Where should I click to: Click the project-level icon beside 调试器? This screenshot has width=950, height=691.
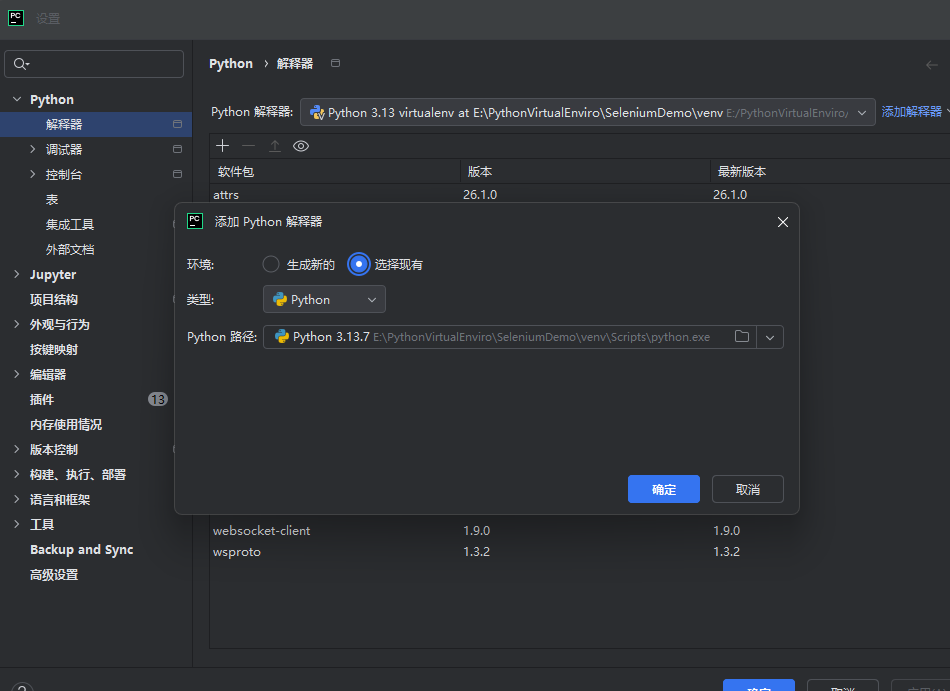[x=177, y=149]
